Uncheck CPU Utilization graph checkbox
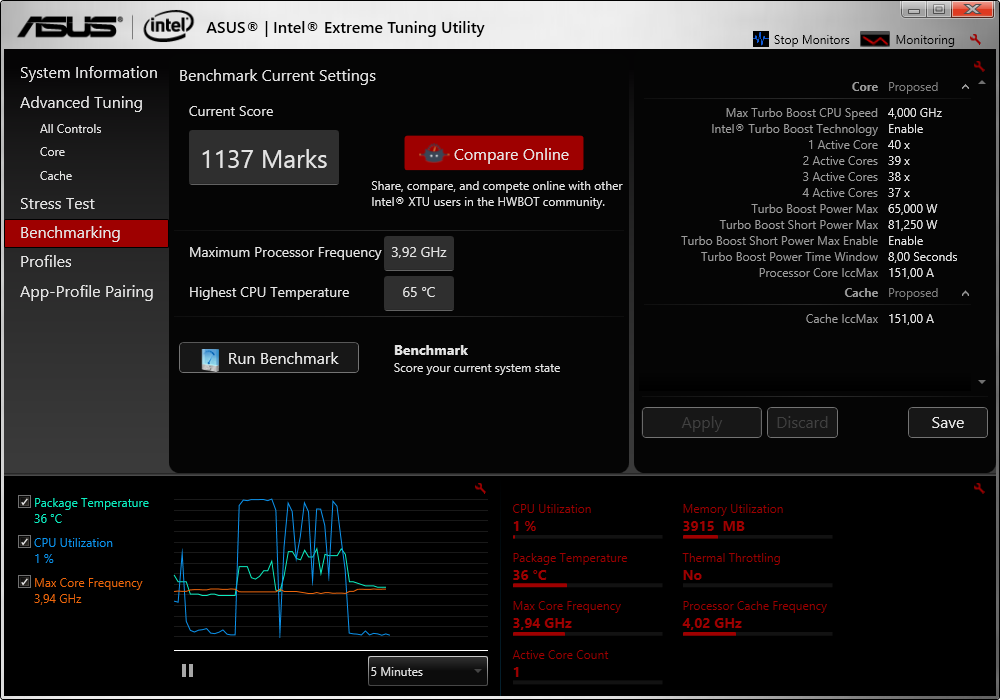Image resolution: width=1000 pixels, height=700 pixels. tap(24, 542)
